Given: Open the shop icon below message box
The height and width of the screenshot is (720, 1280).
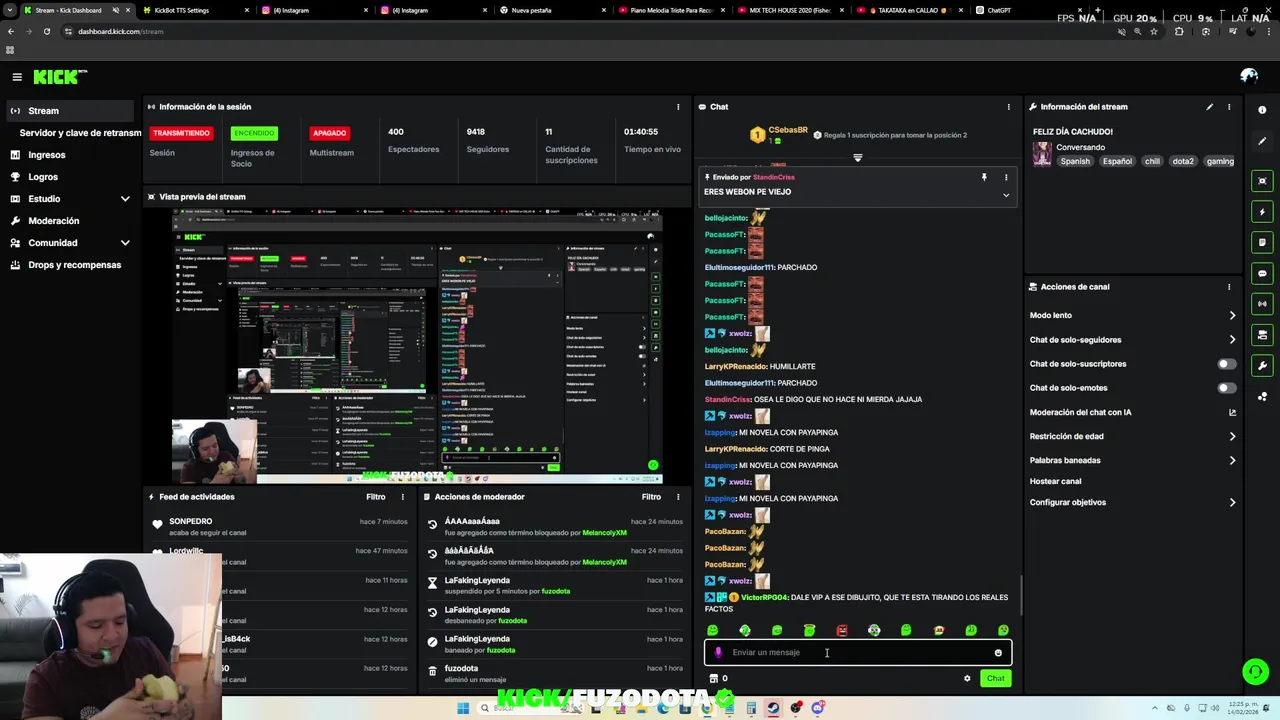Looking at the screenshot, I should pos(713,679).
